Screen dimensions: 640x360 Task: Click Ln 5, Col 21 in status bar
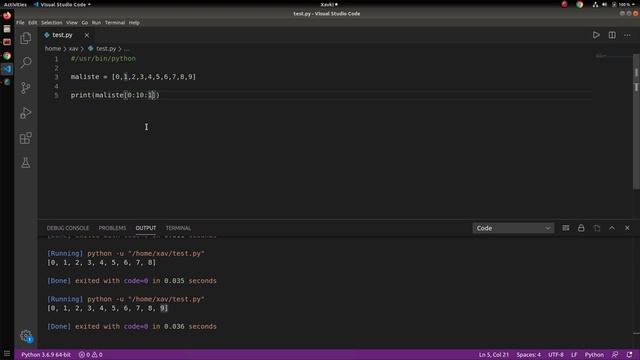coord(493,355)
